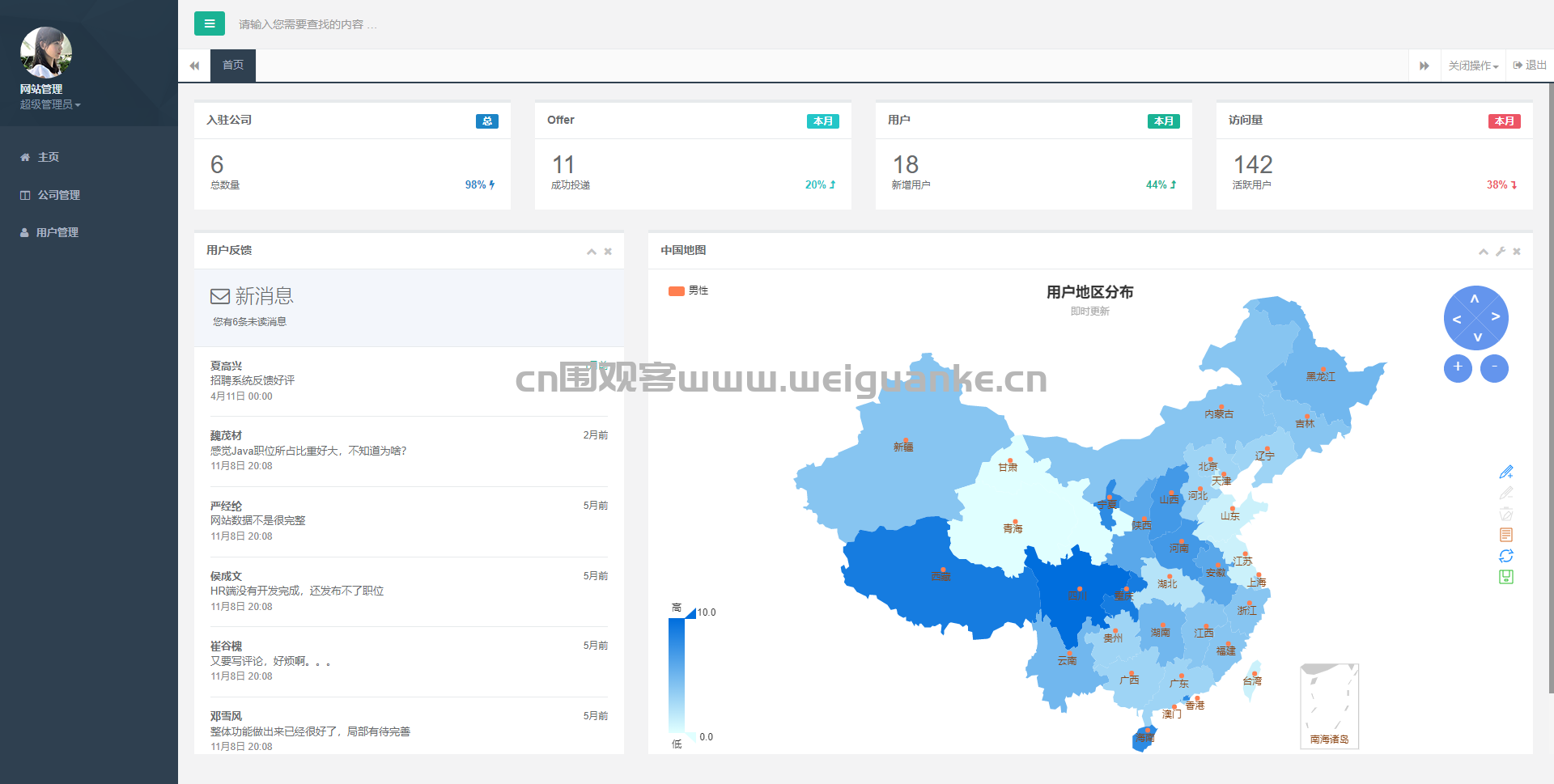Open feedback message from 邓雪风

[409, 731]
